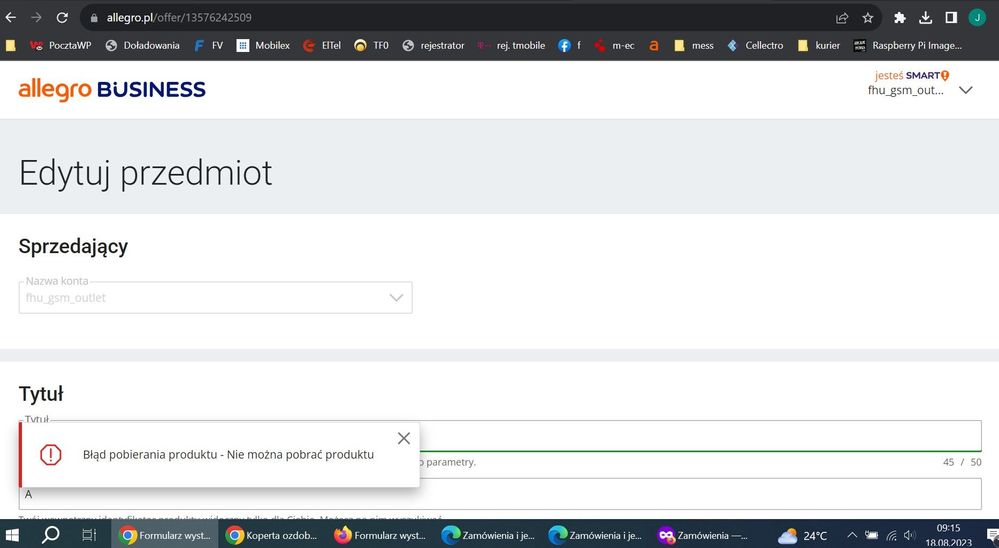Toggle the browser side panel icon
Viewport: 999px width, 548px height.
pyautogui.click(x=951, y=18)
